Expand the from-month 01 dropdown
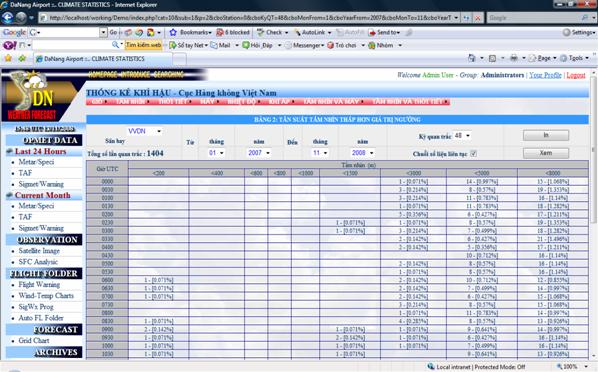The width and height of the screenshot is (598, 372). (x=216, y=153)
